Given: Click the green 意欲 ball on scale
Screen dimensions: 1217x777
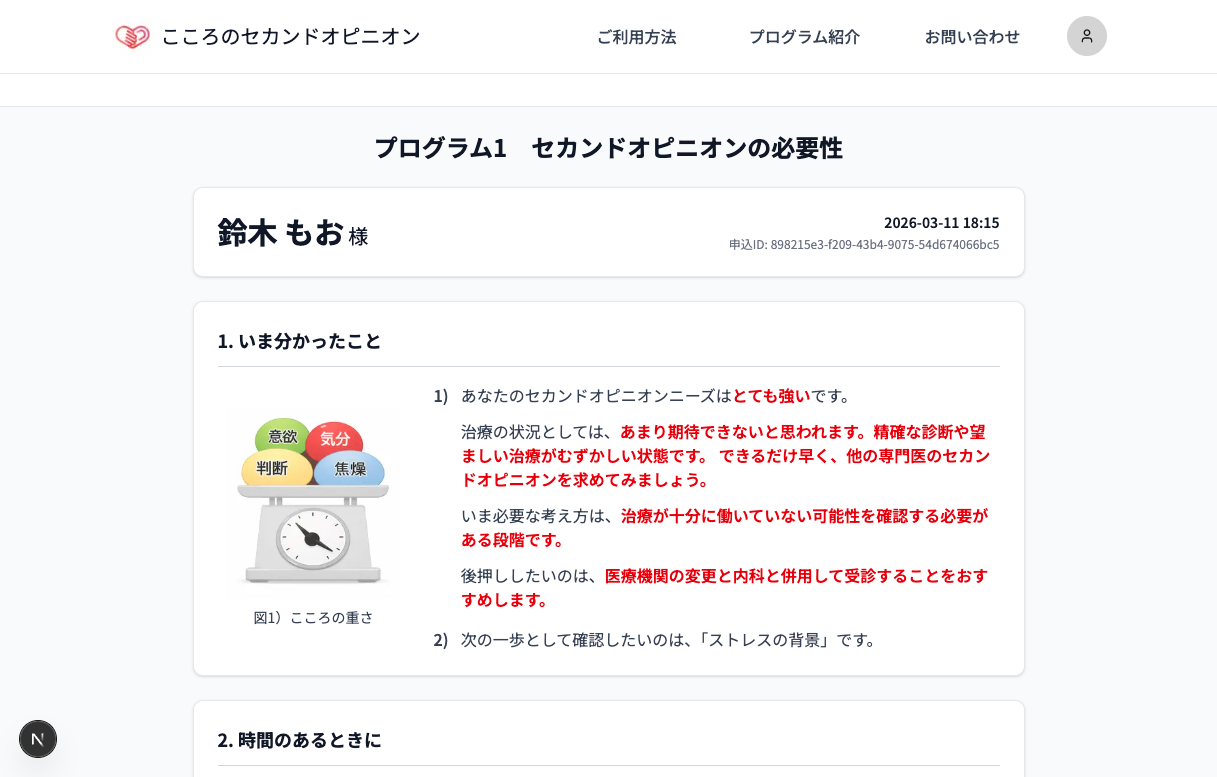Looking at the screenshot, I should 281,435.
